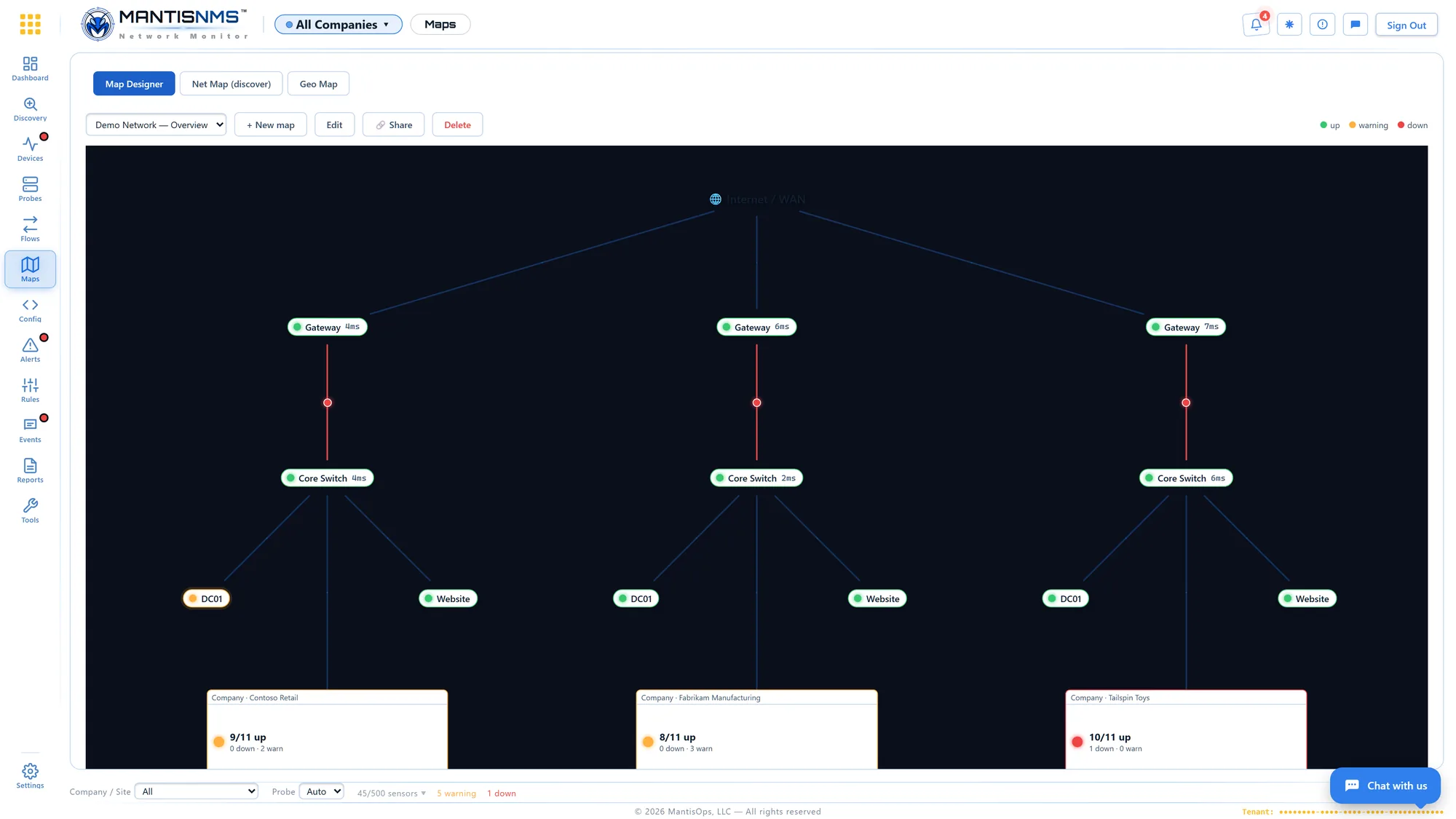Open the Rules sidebar icon
Viewport: 1456px width, 819px height.
click(30, 390)
